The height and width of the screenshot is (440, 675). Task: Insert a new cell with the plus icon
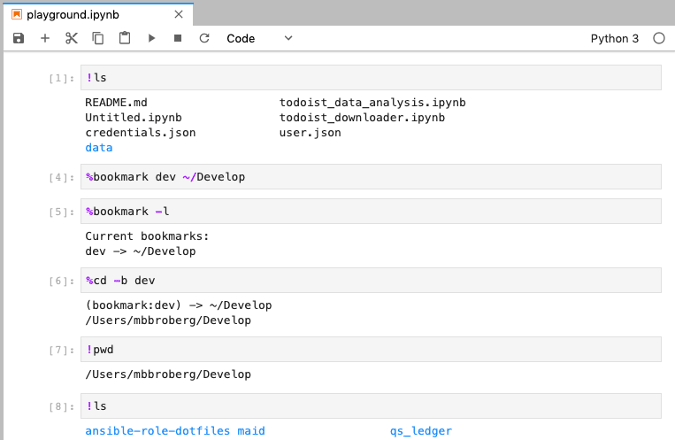click(45, 38)
